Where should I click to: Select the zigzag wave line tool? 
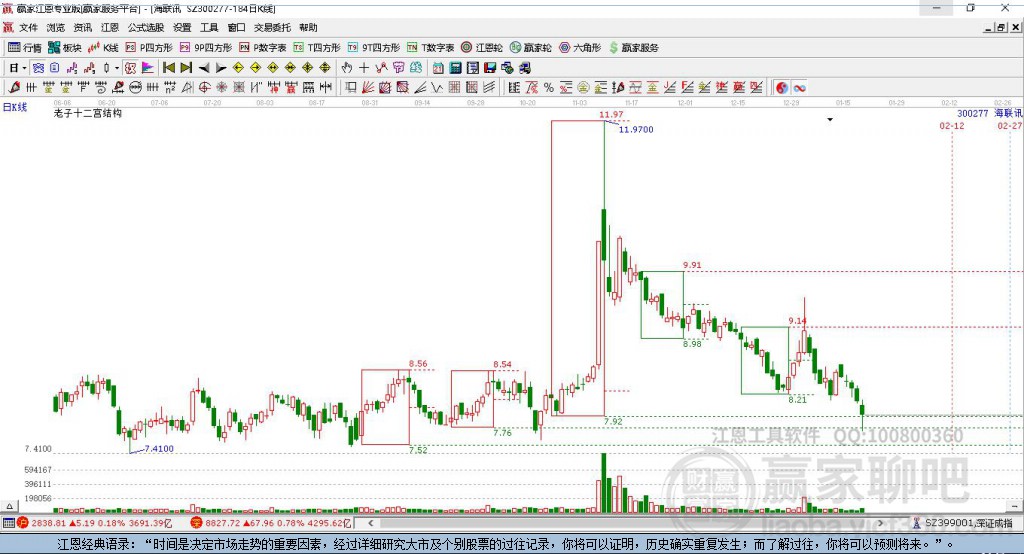[x=436, y=88]
